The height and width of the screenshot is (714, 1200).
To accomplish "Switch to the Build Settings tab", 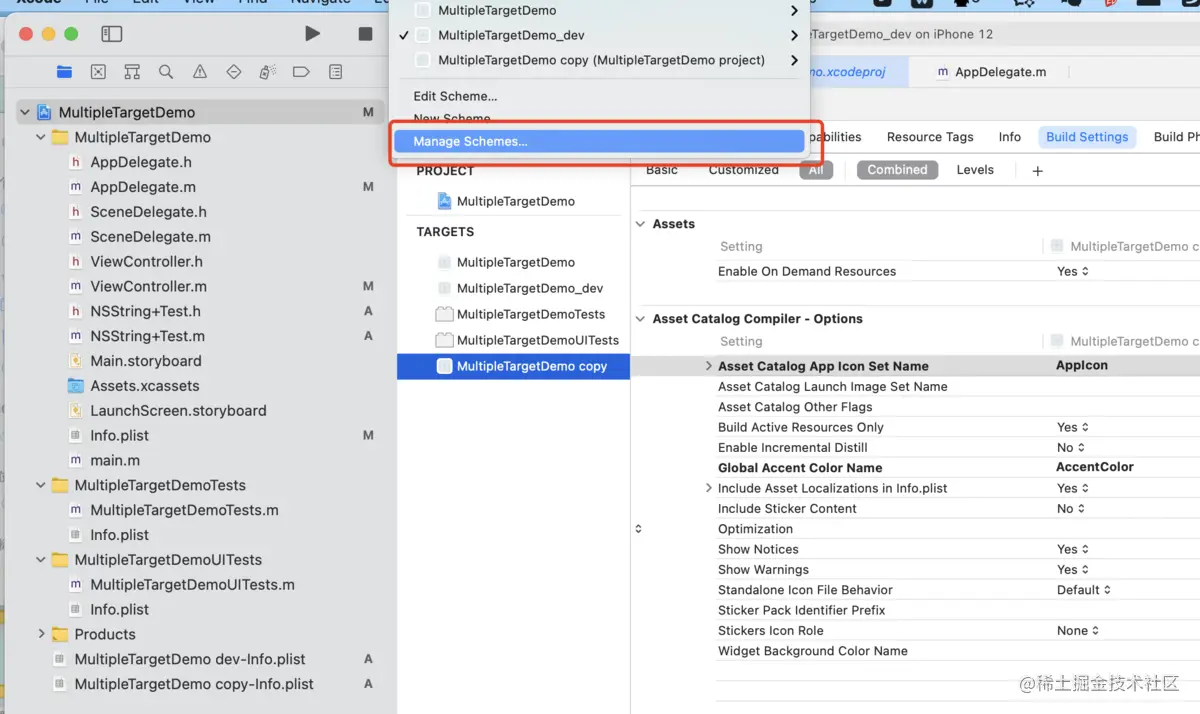I will click(x=1087, y=137).
